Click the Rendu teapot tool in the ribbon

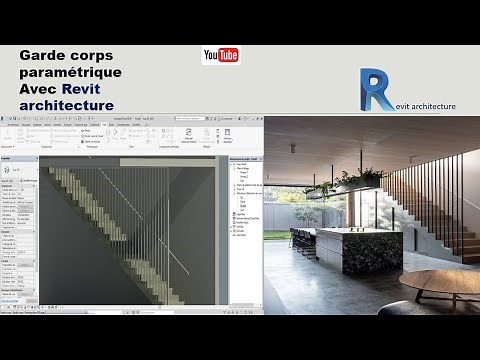click(85, 131)
